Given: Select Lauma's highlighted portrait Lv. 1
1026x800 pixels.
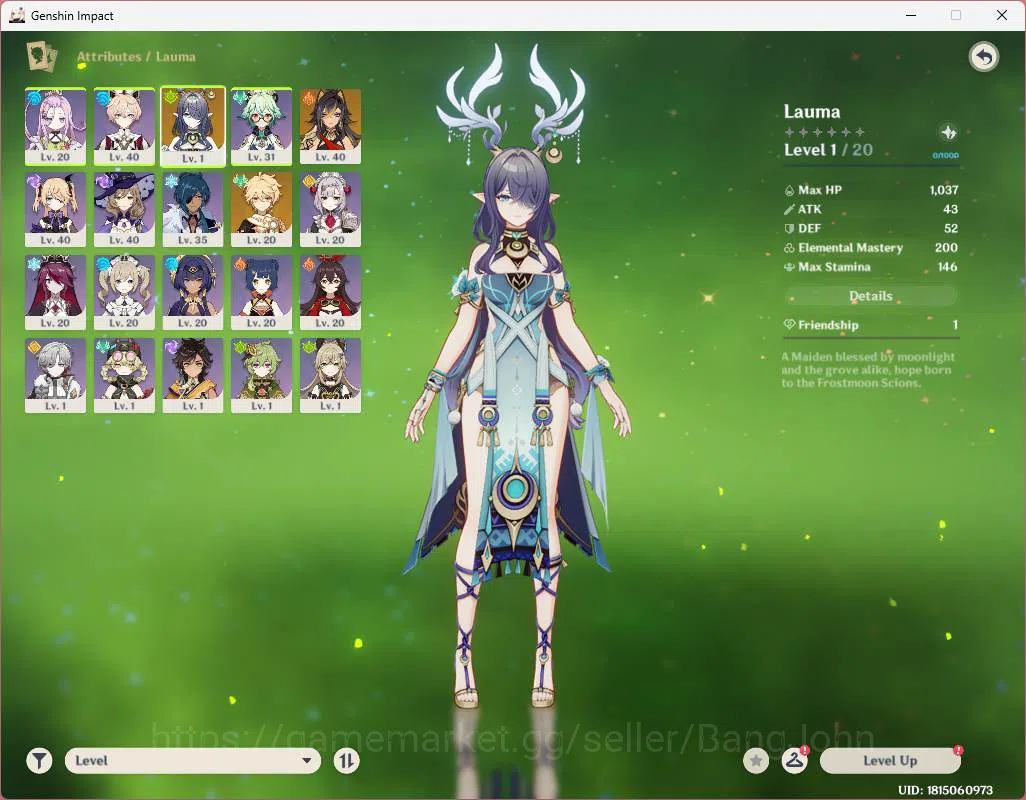Looking at the screenshot, I should [x=193, y=127].
